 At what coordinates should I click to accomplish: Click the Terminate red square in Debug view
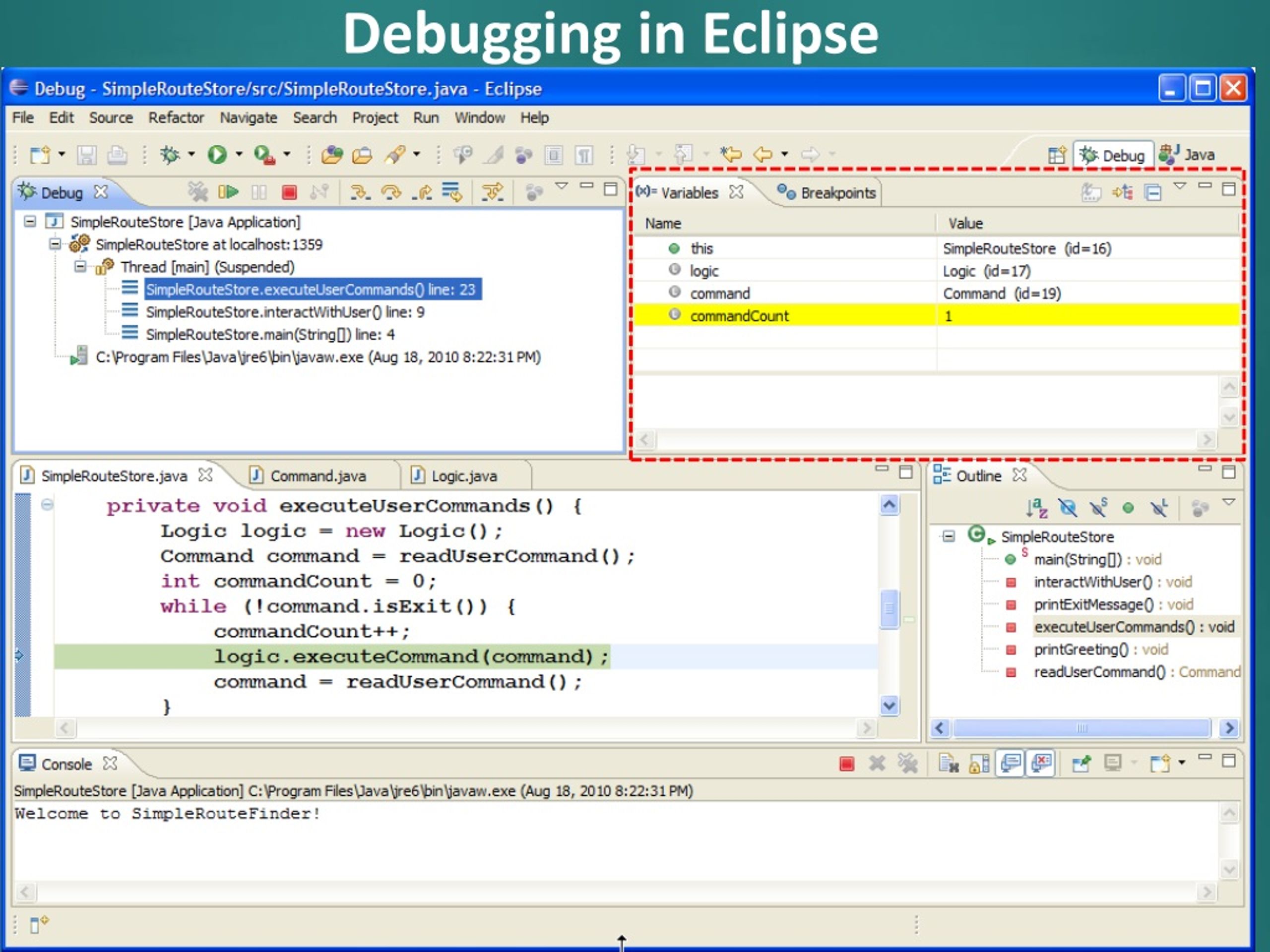(289, 192)
